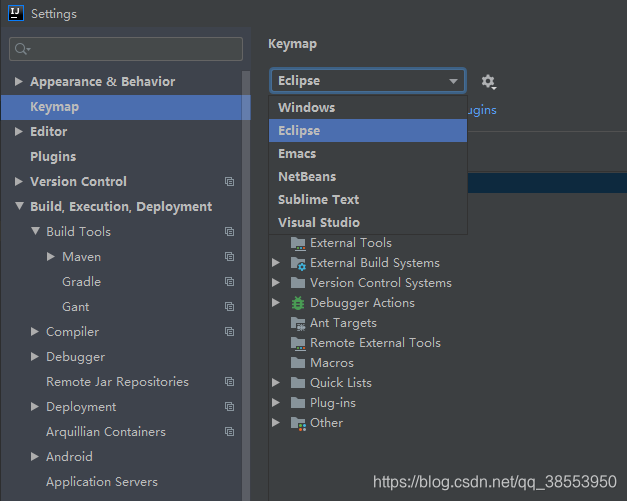Viewport: 627px width, 501px height.
Task: Choose Emacs keymap from dropdown list
Action: pyautogui.click(x=367, y=154)
